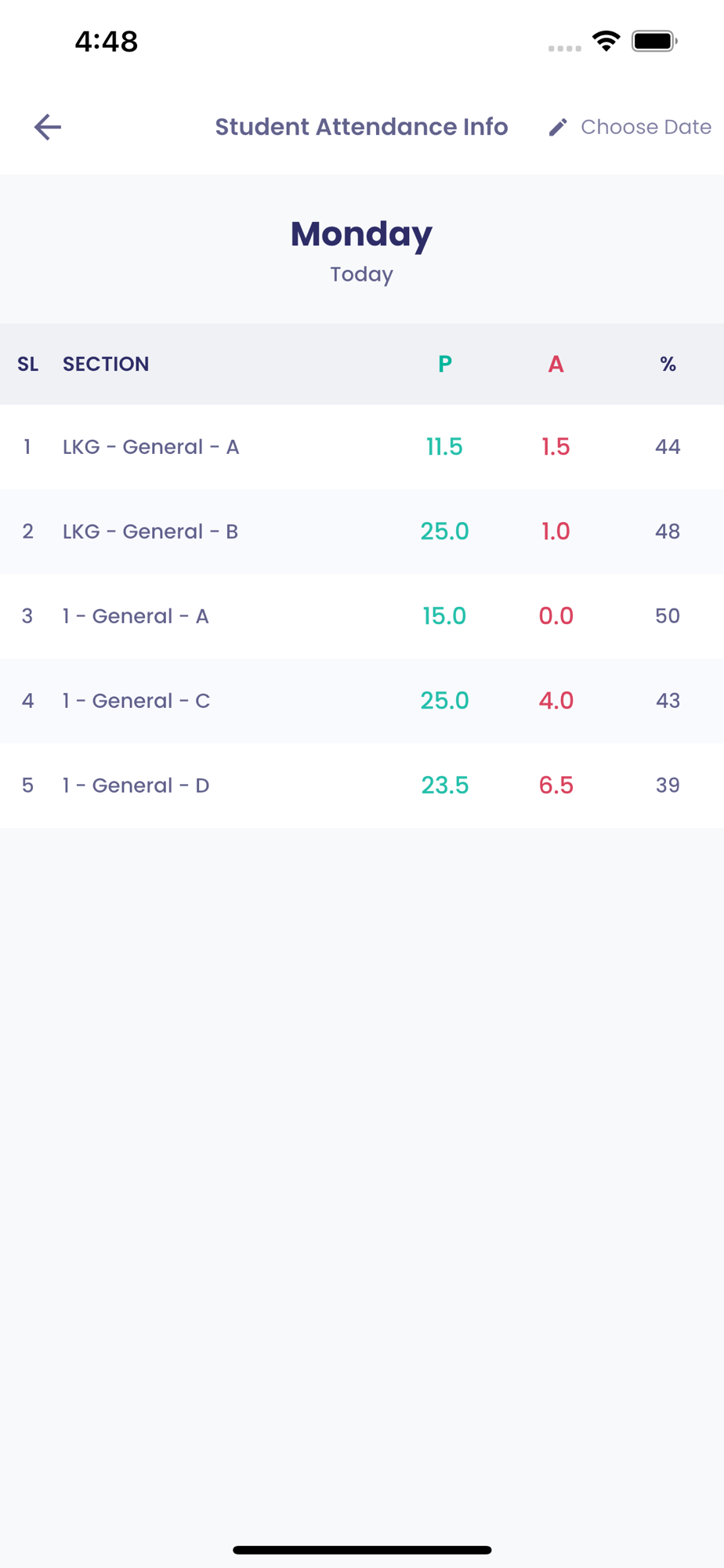Tap the SL column header

click(27, 364)
